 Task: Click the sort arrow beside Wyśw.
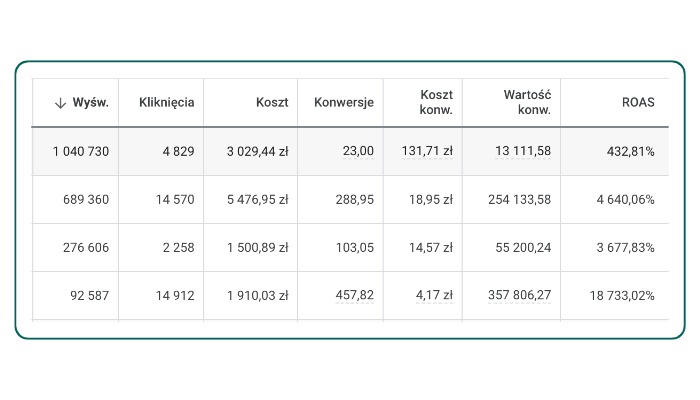pyautogui.click(x=60, y=102)
